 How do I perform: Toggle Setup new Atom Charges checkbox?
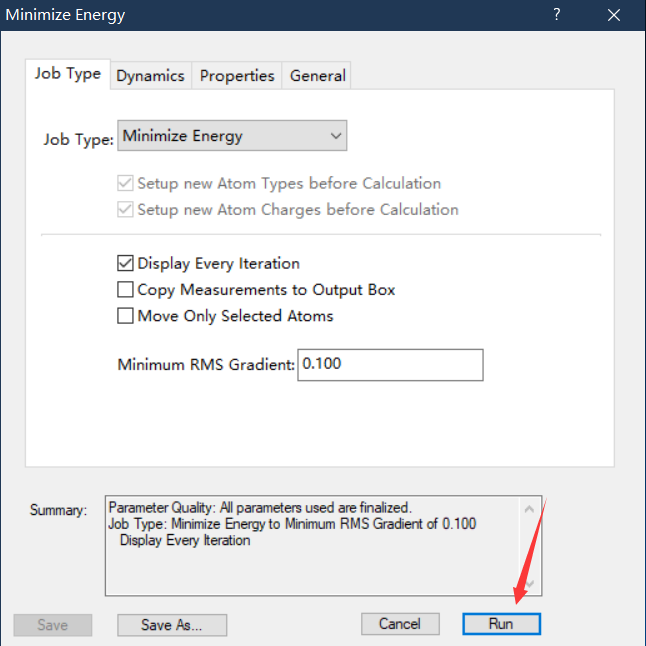[125, 210]
